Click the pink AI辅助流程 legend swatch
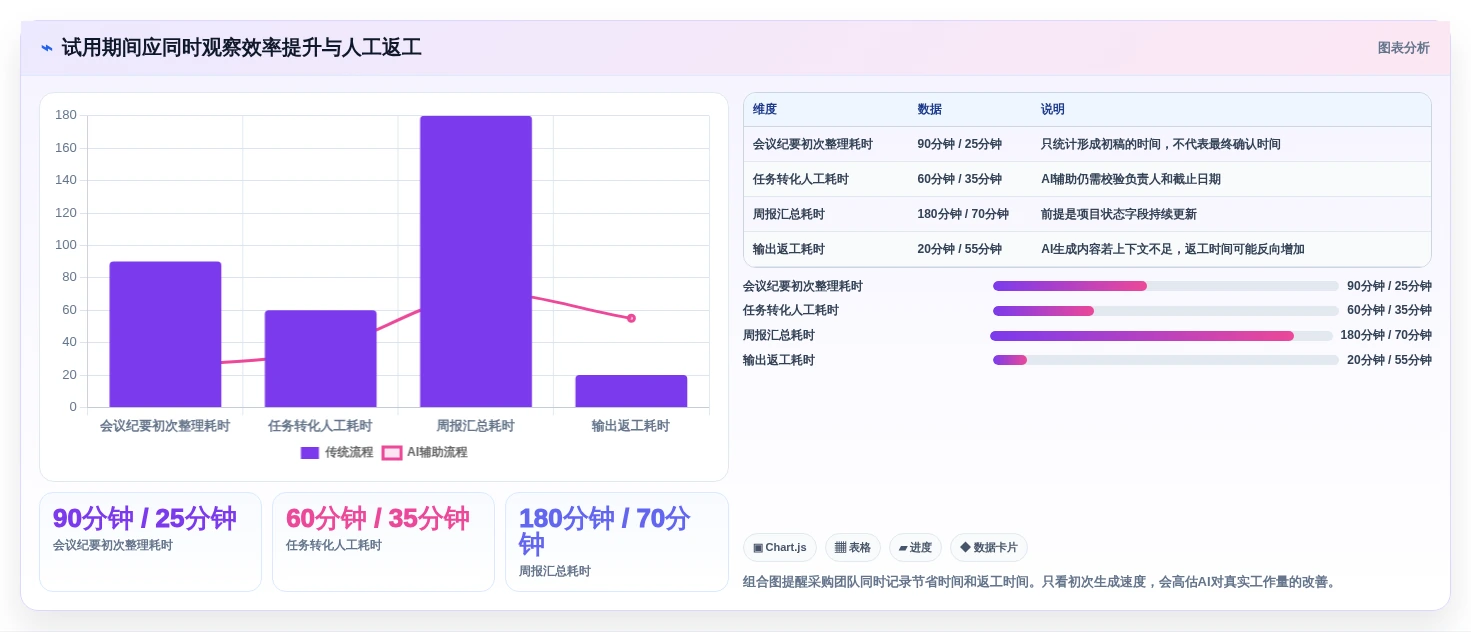The image size is (1471, 632). pyautogui.click(x=392, y=453)
